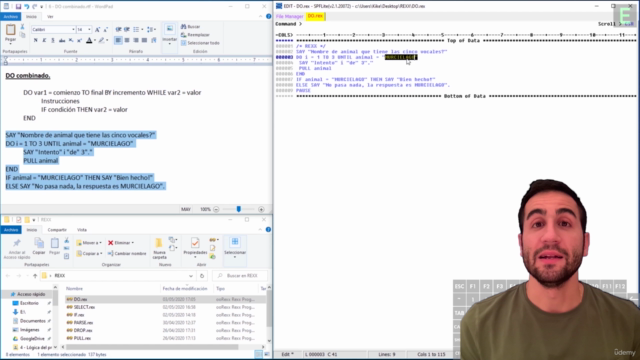Align text right in WordPad
The image size is (640, 360).
(136, 40)
